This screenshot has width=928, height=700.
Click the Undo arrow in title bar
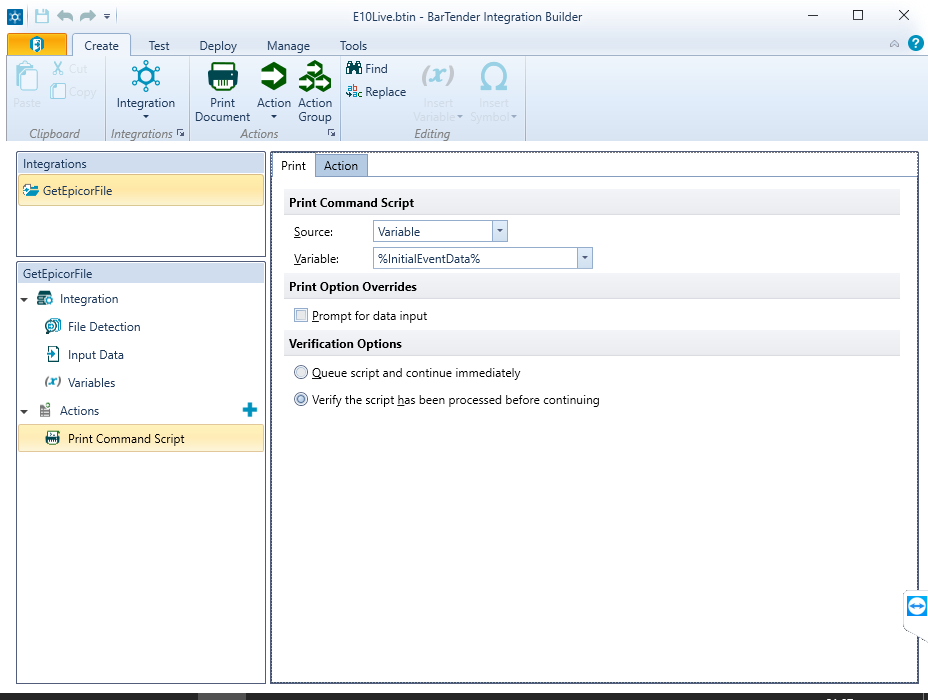click(x=65, y=16)
